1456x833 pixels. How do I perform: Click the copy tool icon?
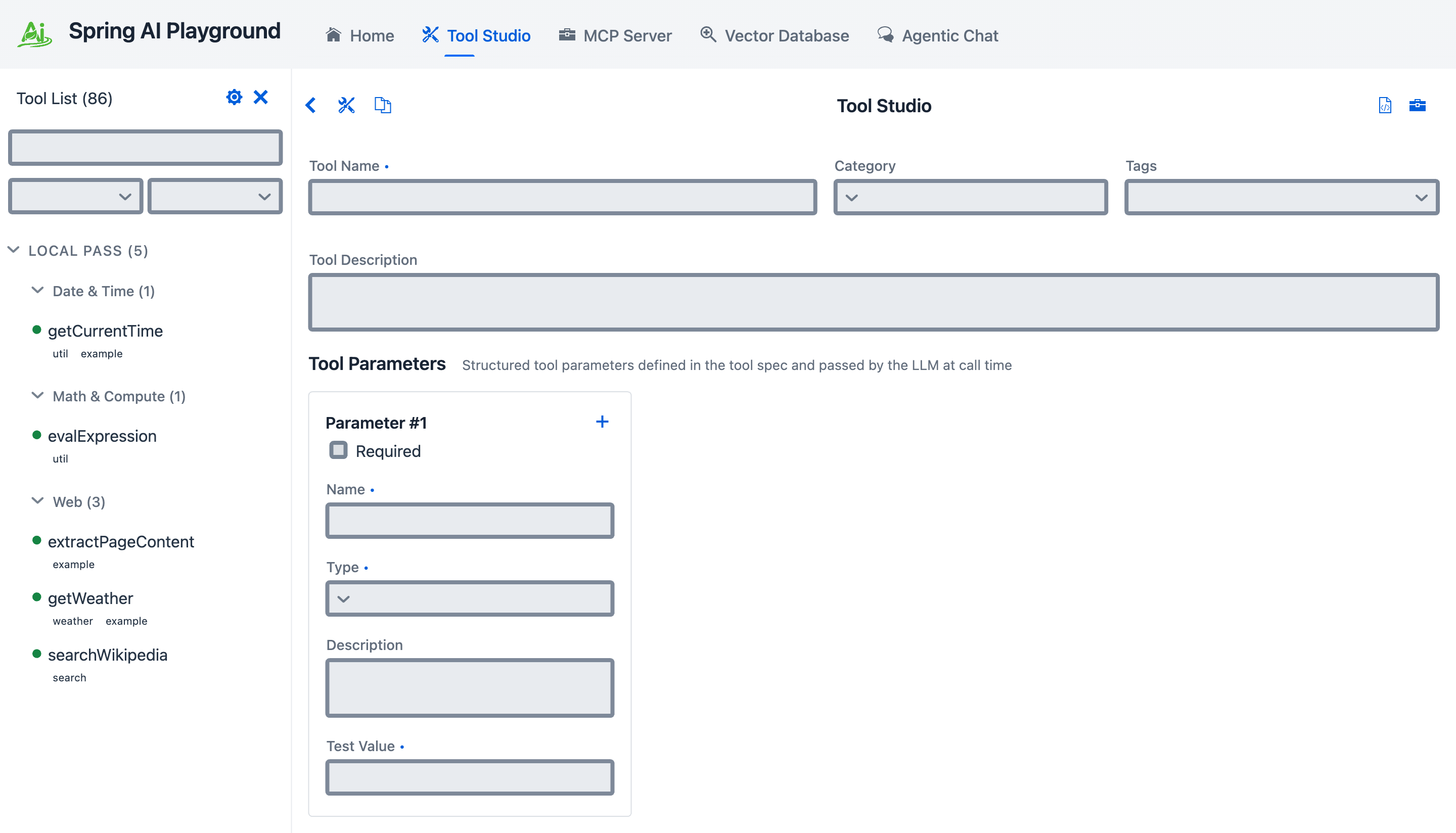tap(383, 105)
